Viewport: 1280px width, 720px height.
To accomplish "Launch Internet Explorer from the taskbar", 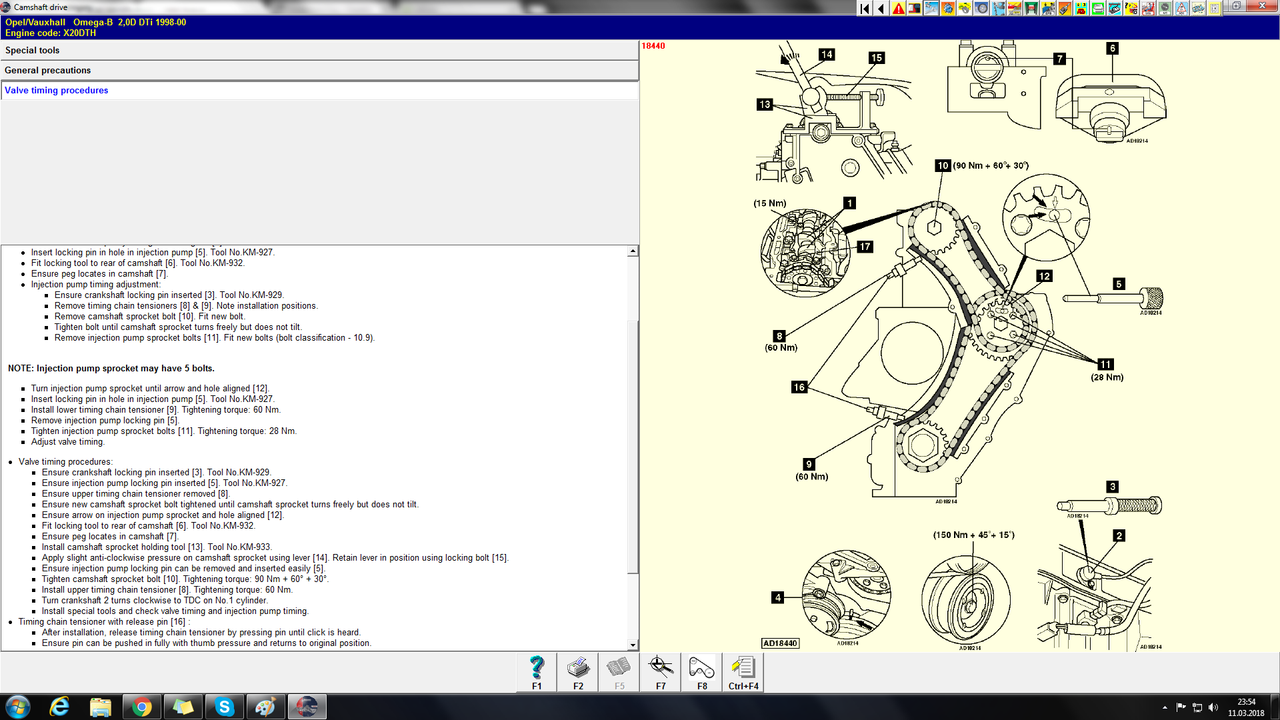I will 59,707.
